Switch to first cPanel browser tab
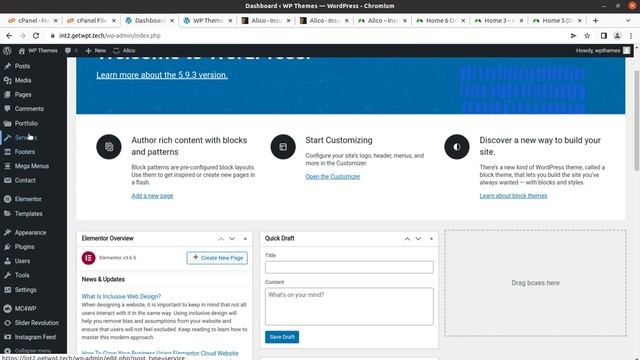The width and height of the screenshot is (640, 360). 33,20
